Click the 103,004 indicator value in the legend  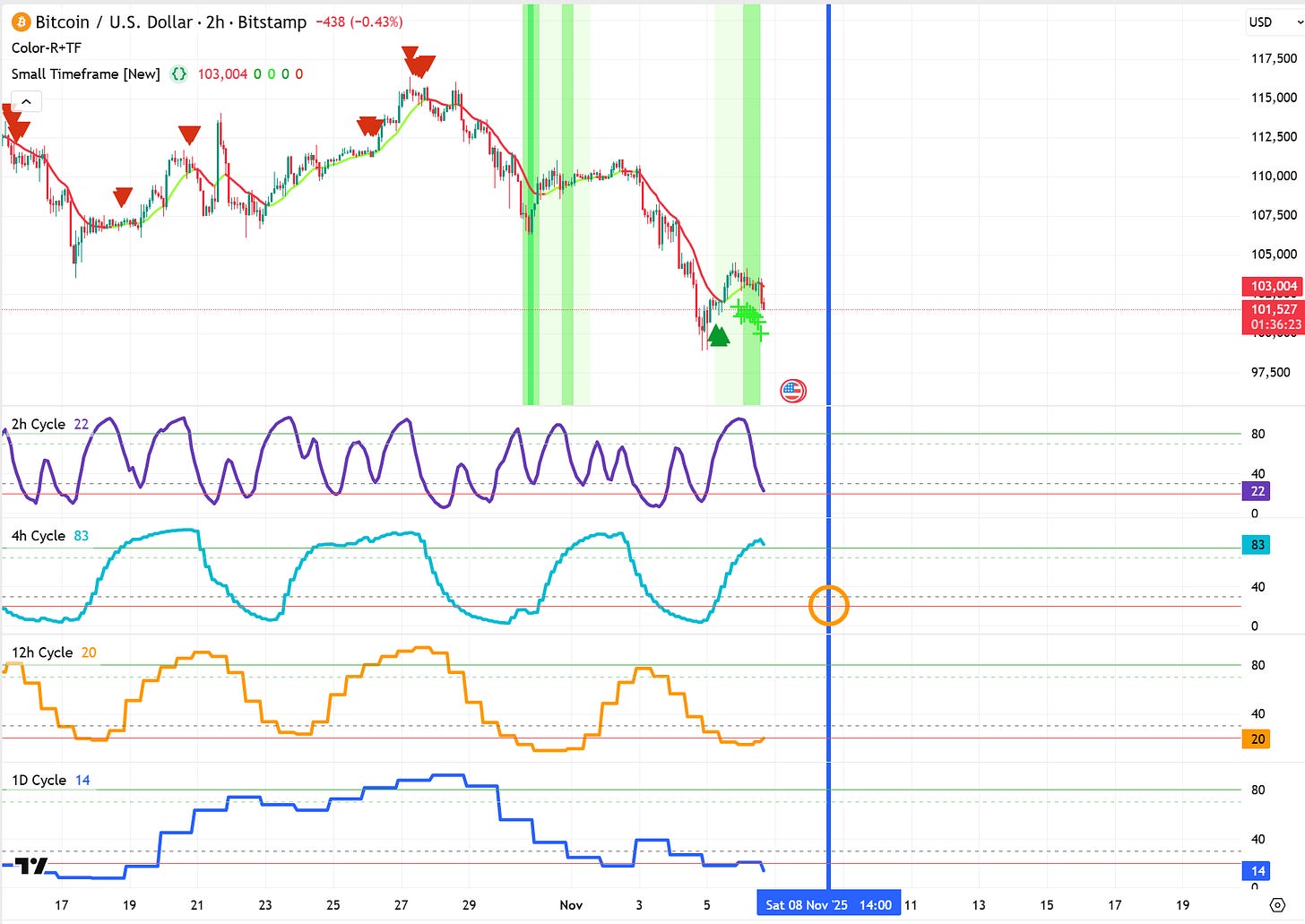point(222,74)
